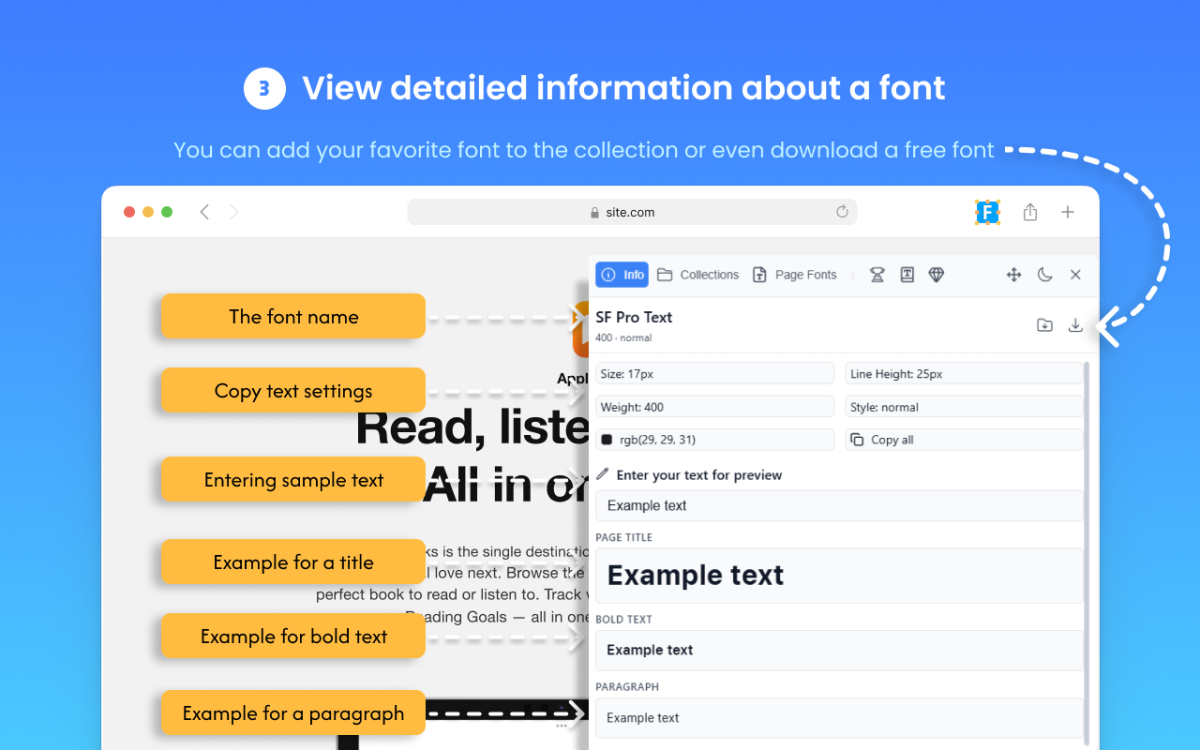Viewport: 1200px width, 750px height.
Task: Open a new tab with plus button
Action: [1068, 212]
